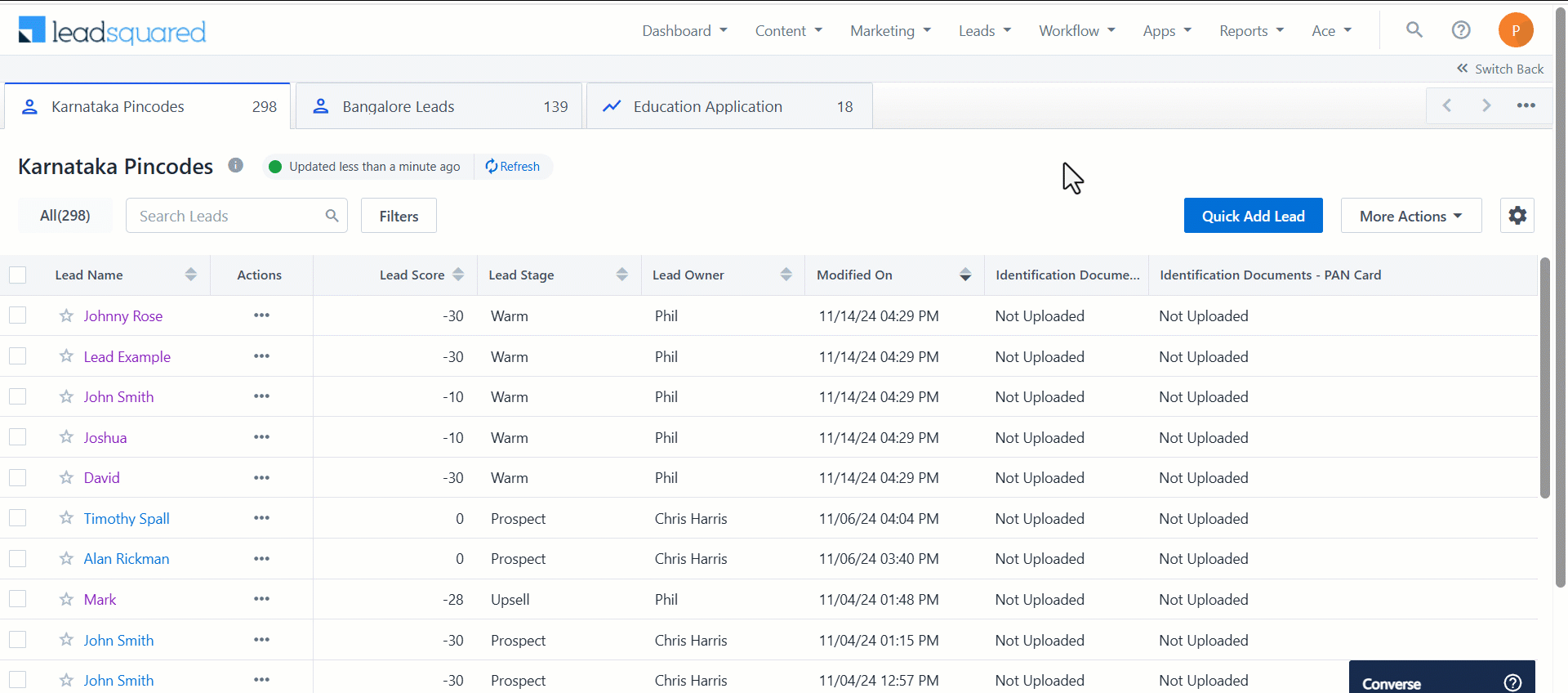Open the list settings gear icon
This screenshot has width=1568, height=693.
[x=1517, y=216]
